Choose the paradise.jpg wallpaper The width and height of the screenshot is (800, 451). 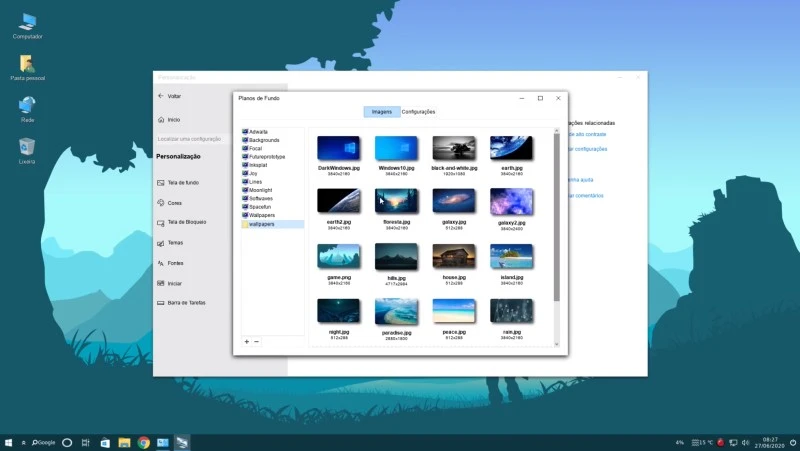pyautogui.click(x=396, y=319)
